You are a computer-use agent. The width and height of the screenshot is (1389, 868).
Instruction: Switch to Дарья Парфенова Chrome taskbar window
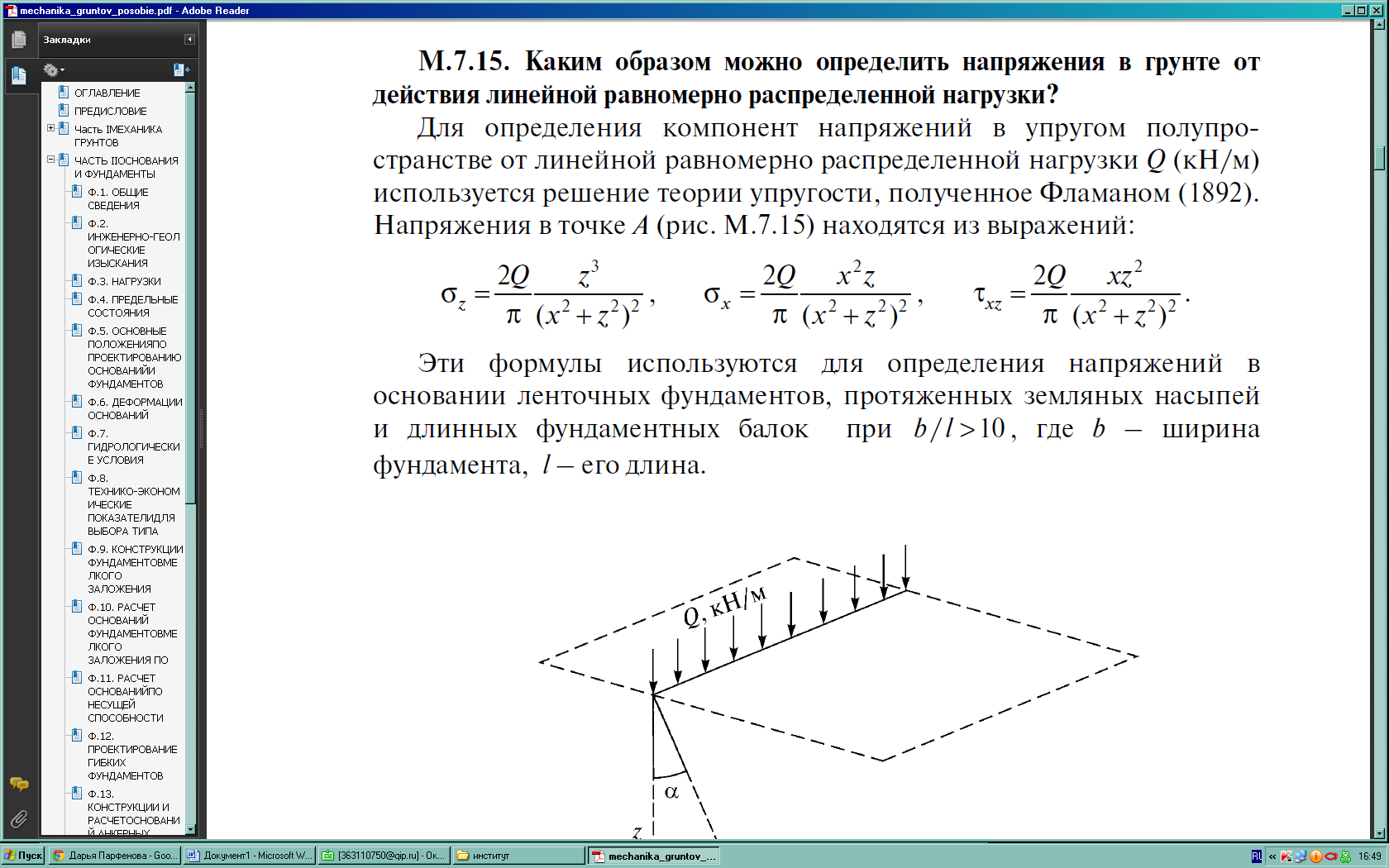click(114, 856)
